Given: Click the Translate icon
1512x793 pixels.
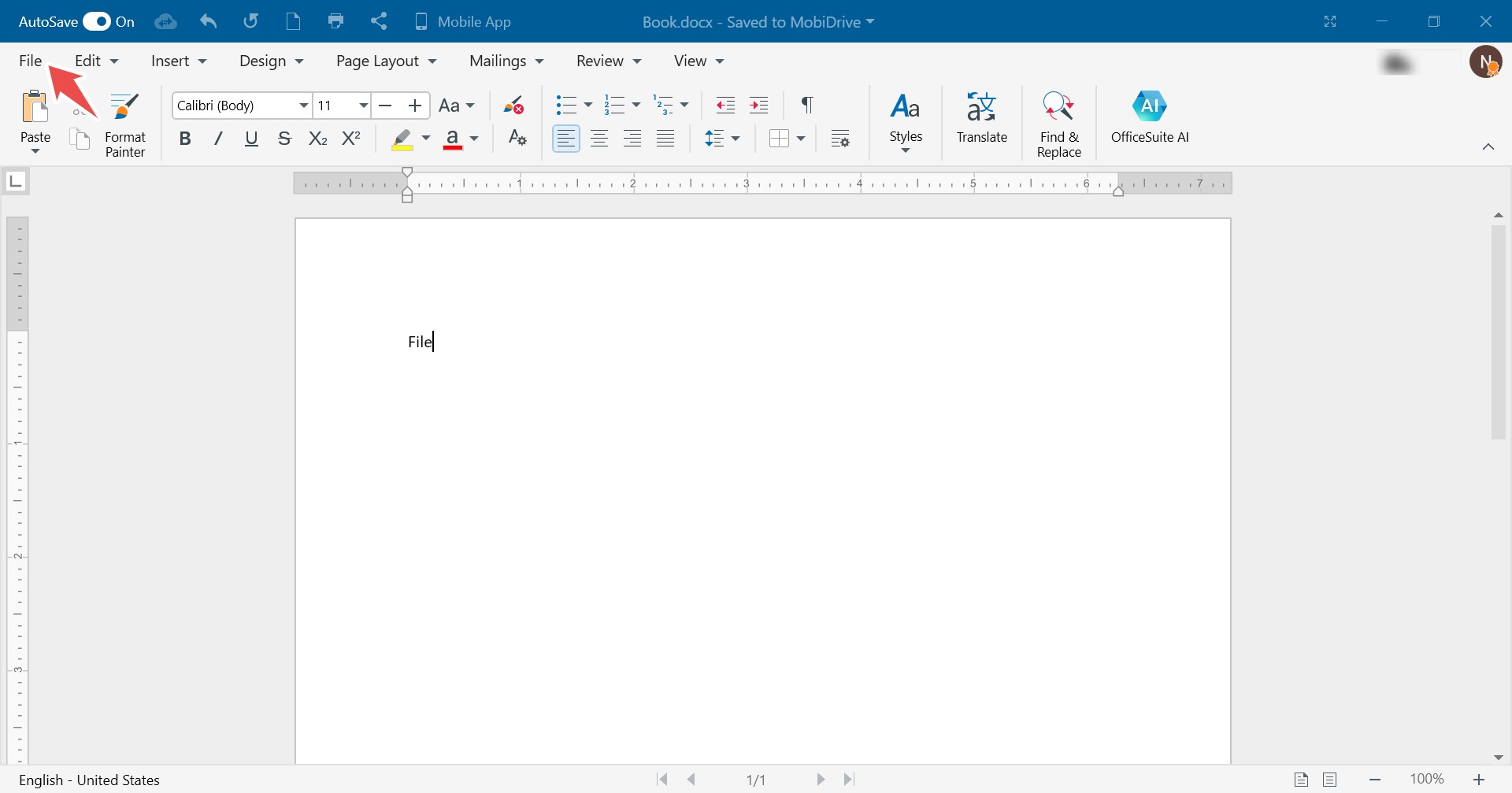Looking at the screenshot, I should pos(981,118).
